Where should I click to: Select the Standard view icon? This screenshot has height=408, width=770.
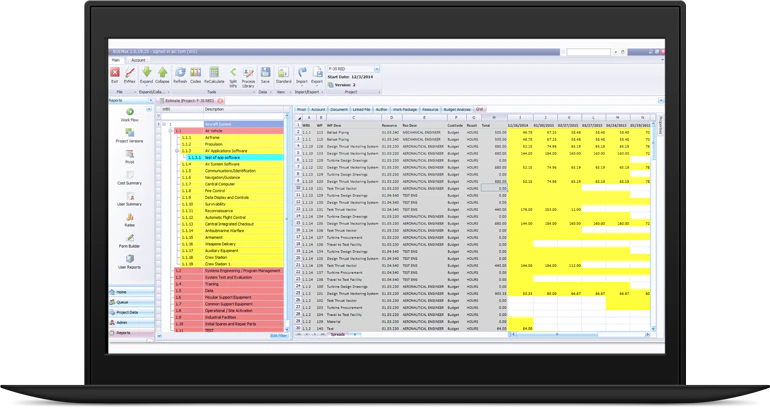click(283, 72)
